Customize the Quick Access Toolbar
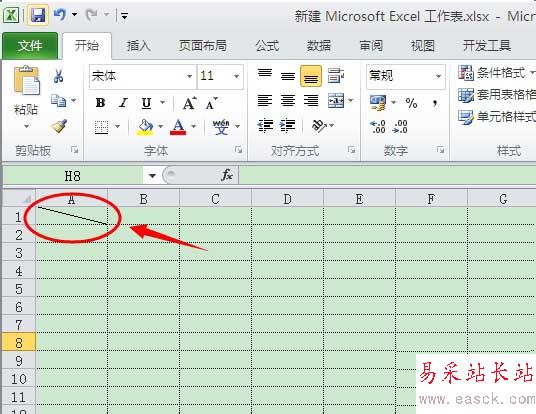This screenshot has width=536, height=414. point(124,16)
